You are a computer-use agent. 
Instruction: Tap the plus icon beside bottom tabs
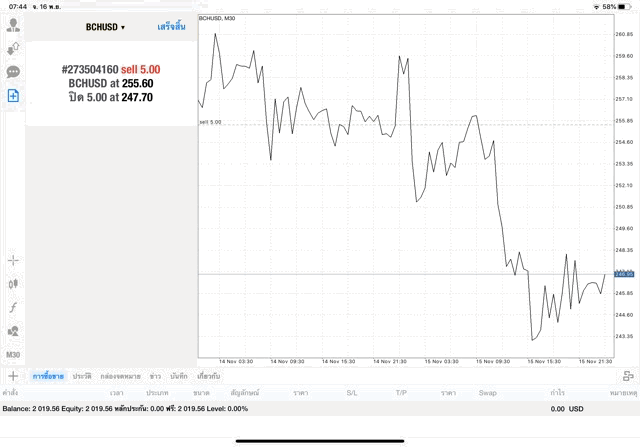tap(13, 376)
